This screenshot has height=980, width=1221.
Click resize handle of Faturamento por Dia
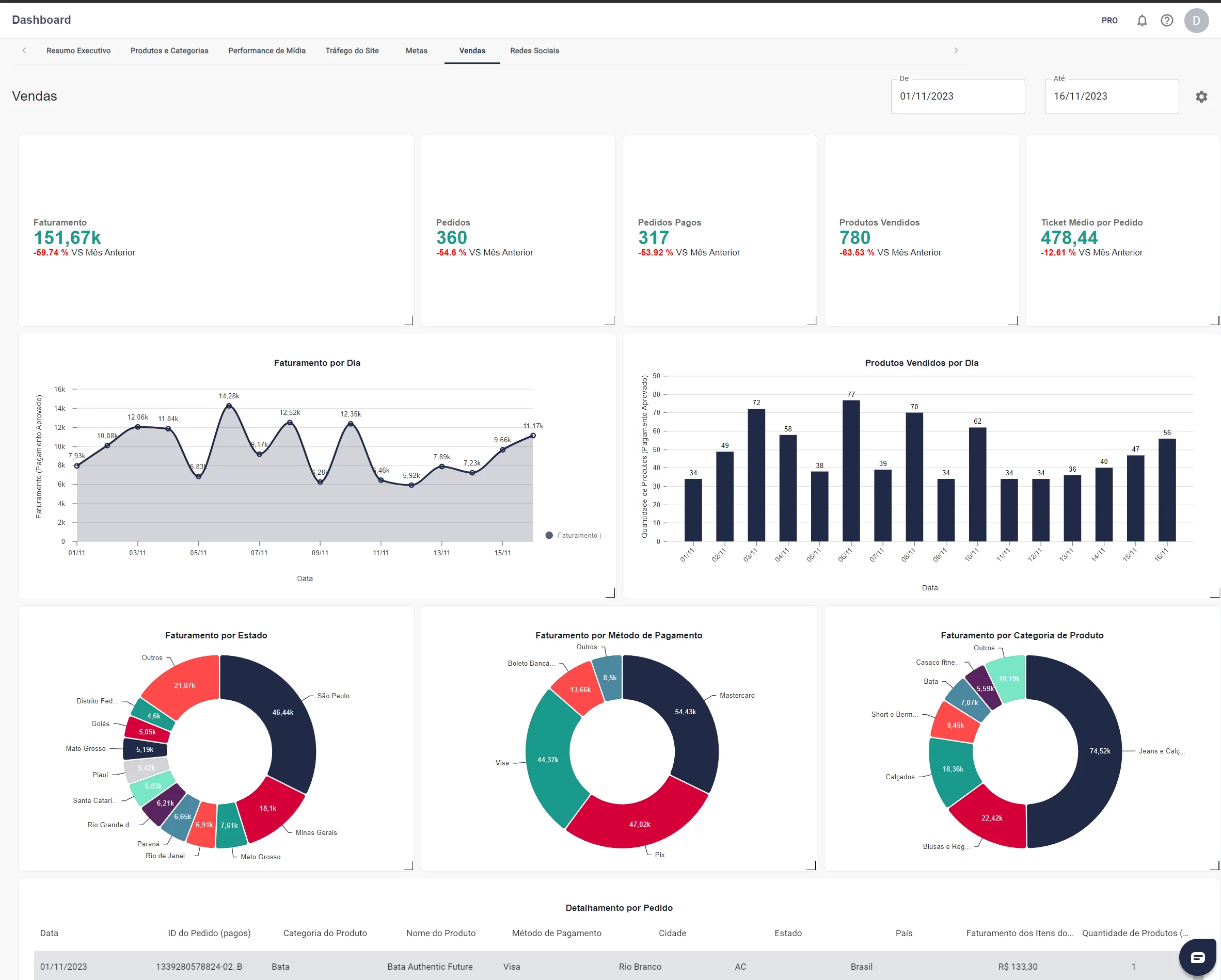click(x=610, y=593)
